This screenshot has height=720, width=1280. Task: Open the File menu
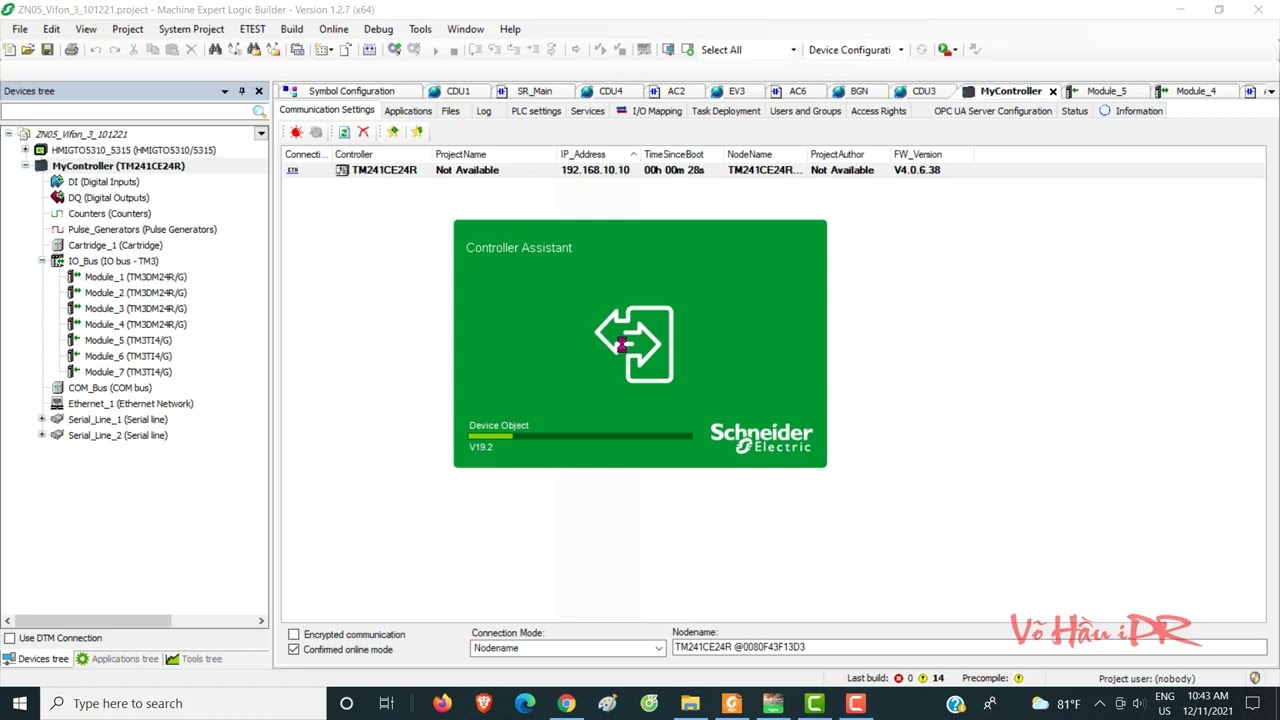coord(20,29)
